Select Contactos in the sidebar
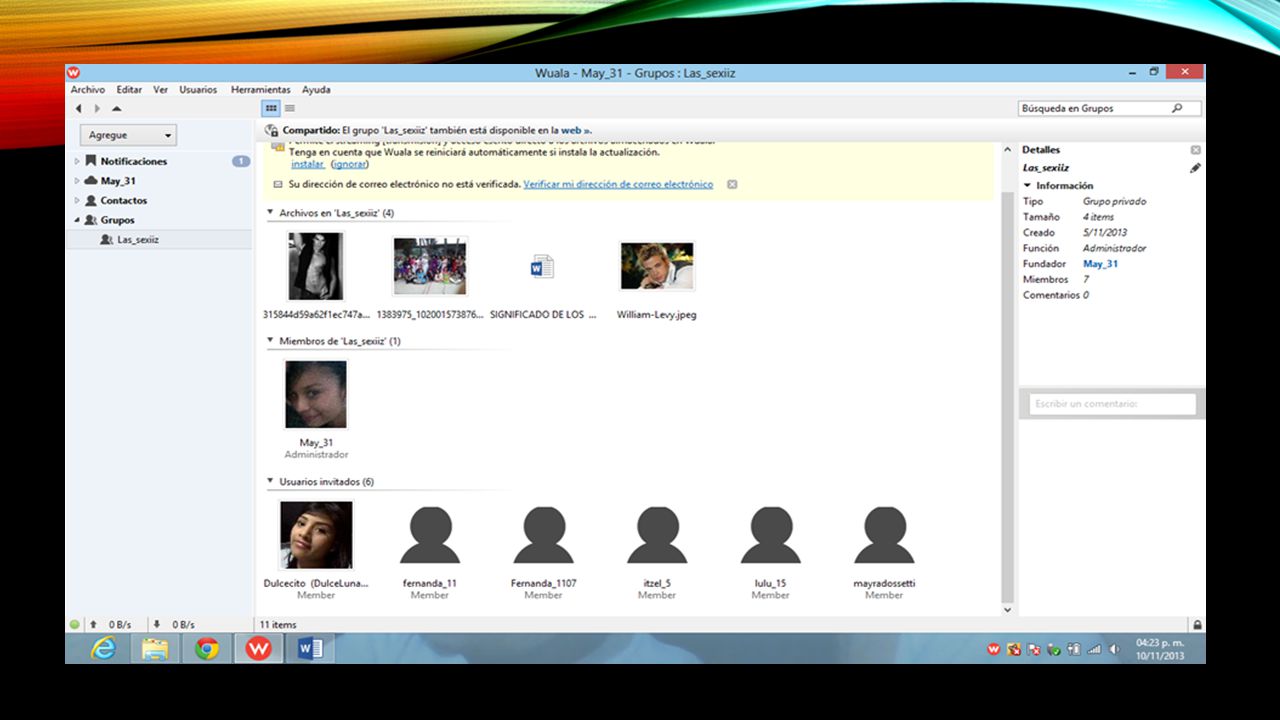Screen dimensions: 1280x720 [x=124, y=200]
